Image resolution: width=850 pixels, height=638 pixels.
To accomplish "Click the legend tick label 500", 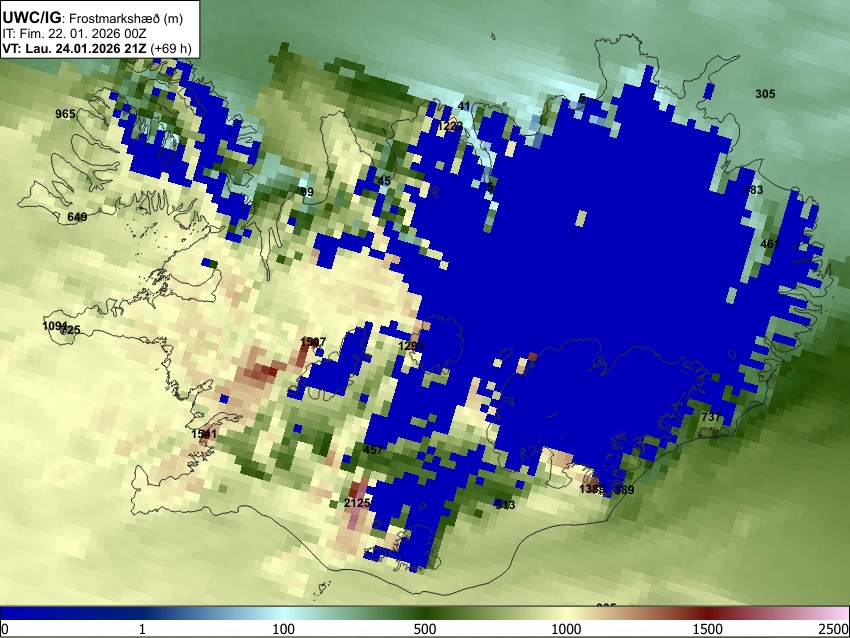I will tap(424, 629).
